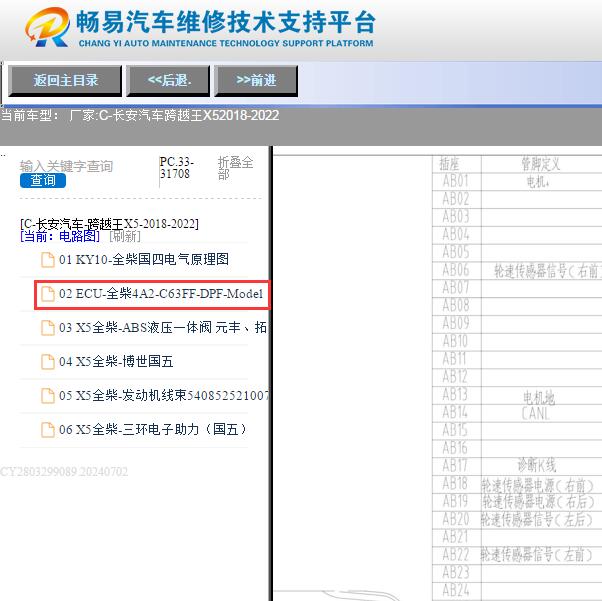Select the AB13 电机地 cell
The height and width of the screenshot is (601, 602).
[541, 396]
